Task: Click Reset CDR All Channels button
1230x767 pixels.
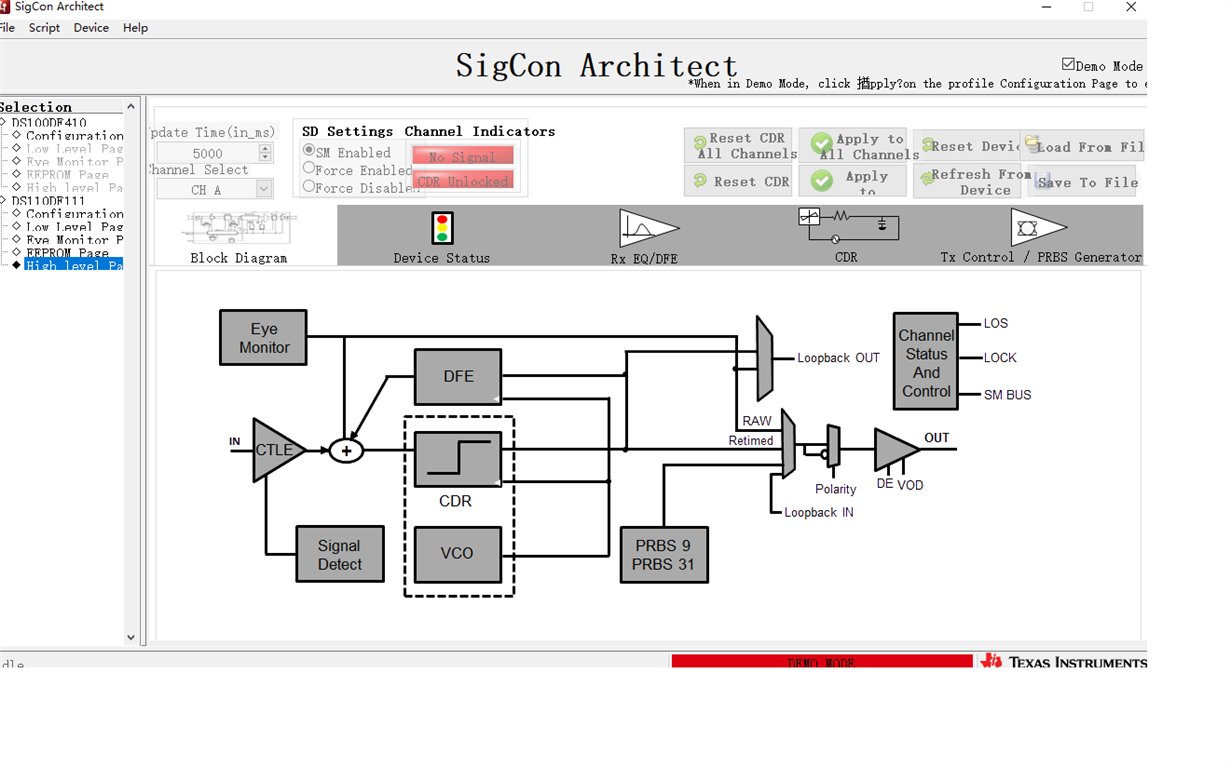Action: pyautogui.click(x=738, y=146)
